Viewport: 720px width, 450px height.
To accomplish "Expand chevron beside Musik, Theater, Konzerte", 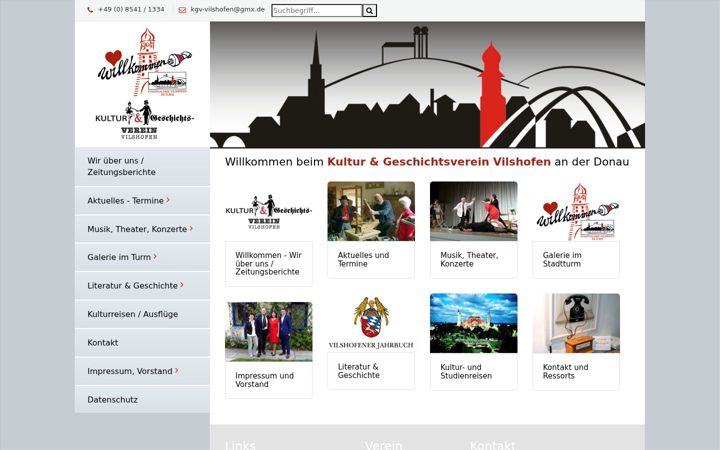I will (x=191, y=229).
